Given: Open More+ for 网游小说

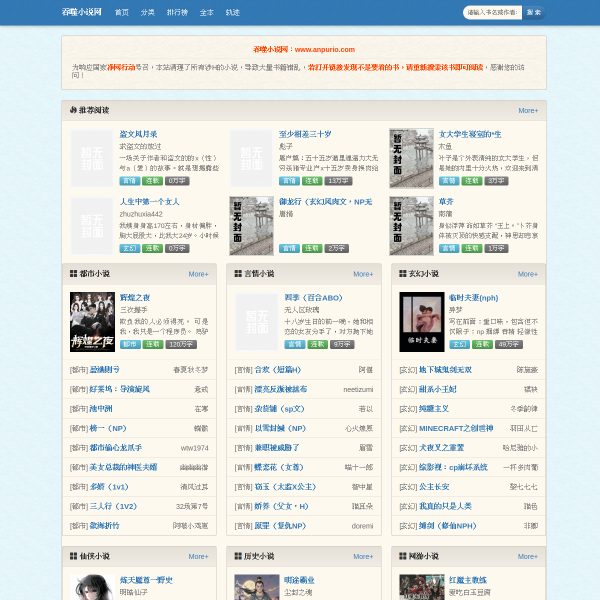Looking at the screenshot, I should tap(528, 556).
